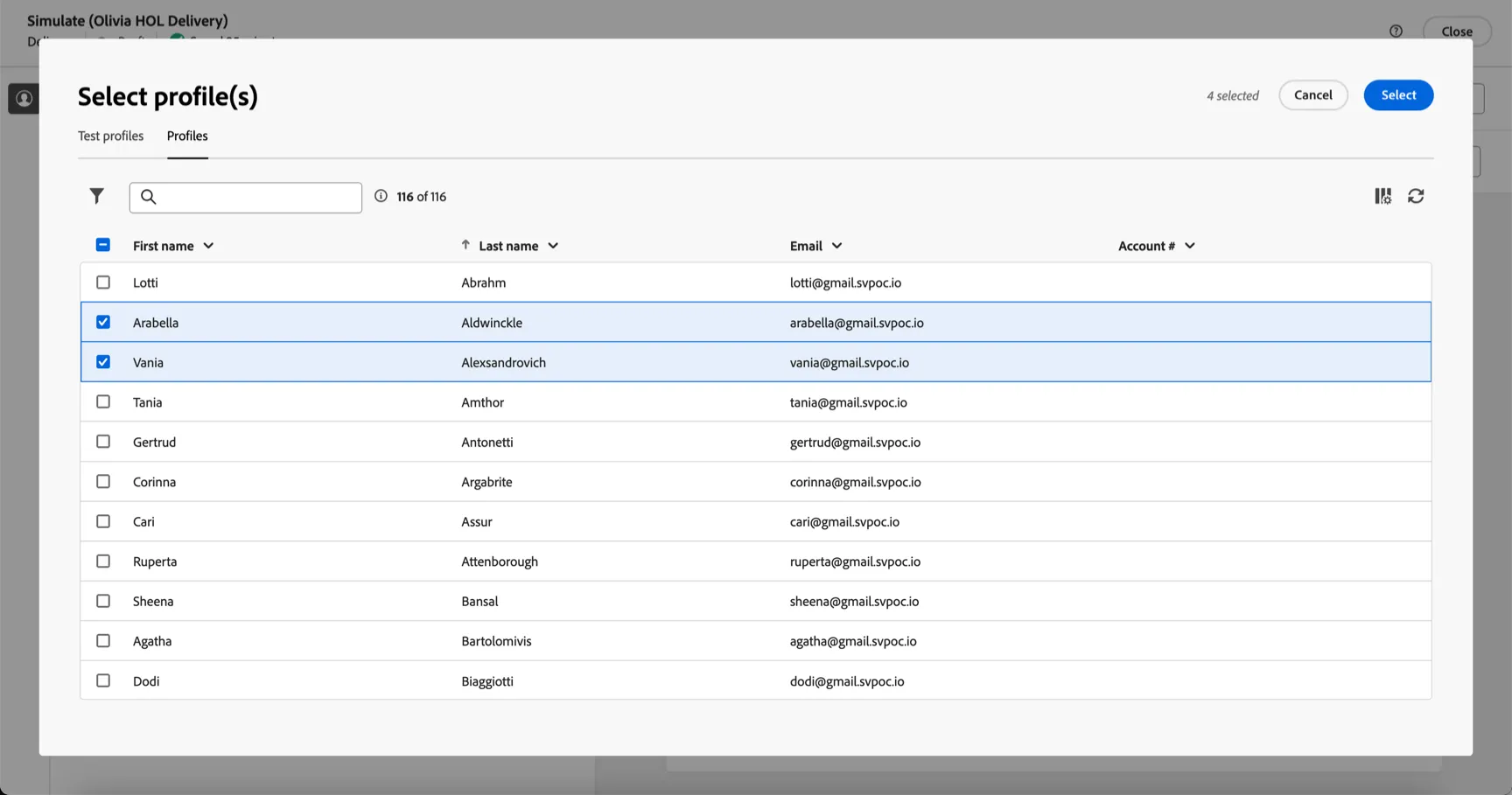Open the help question mark icon
This screenshot has width=1512, height=795.
(1396, 31)
